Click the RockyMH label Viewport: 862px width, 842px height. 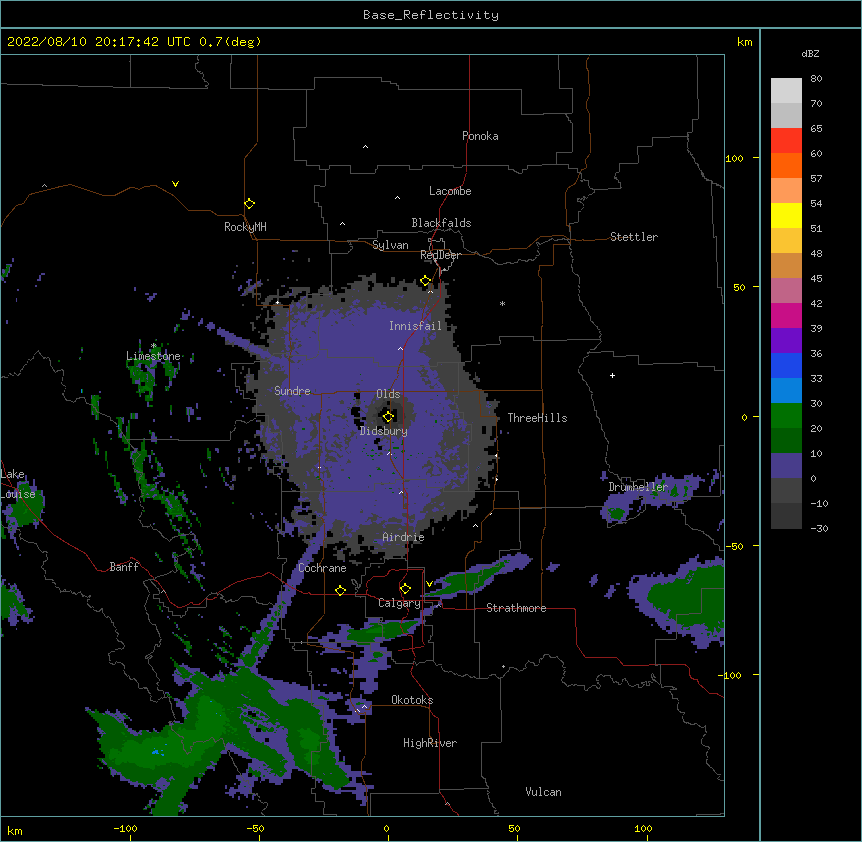point(245,227)
